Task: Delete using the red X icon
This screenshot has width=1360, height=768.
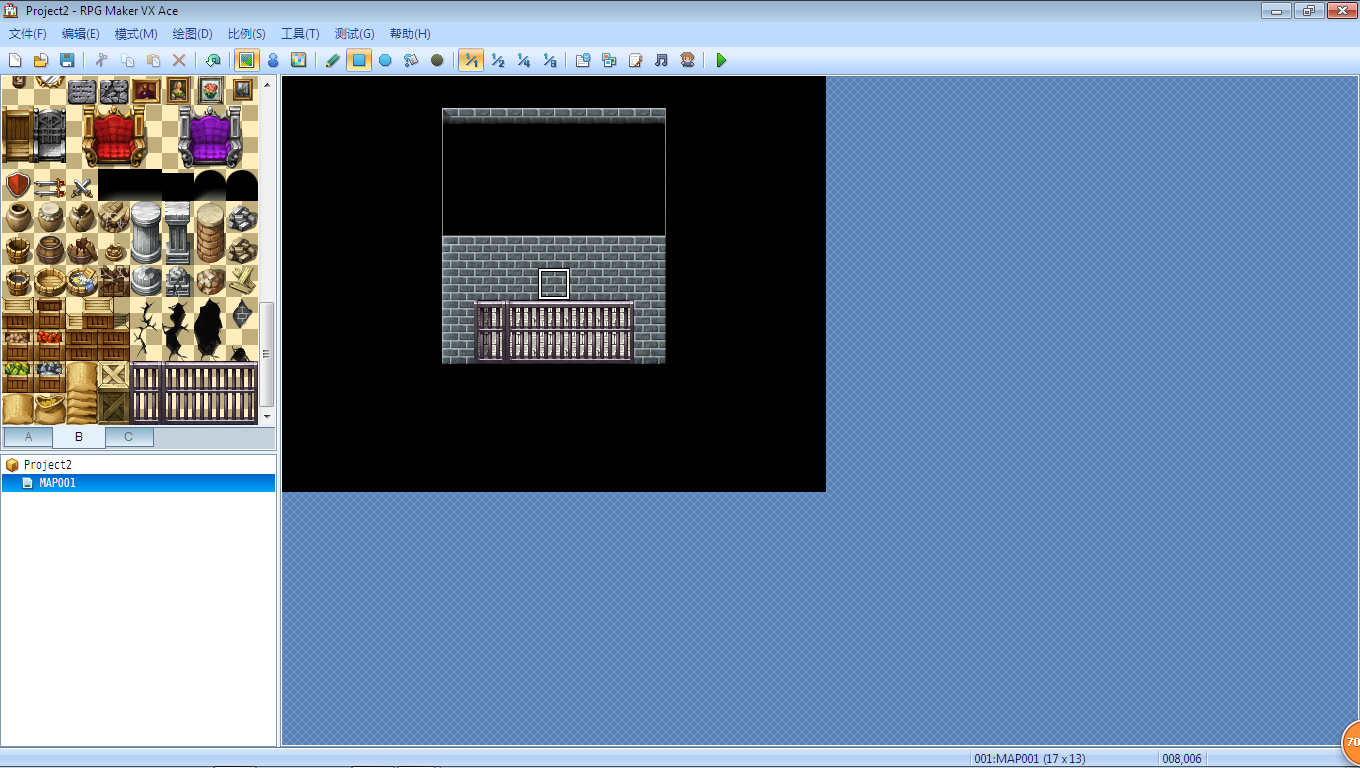Action: 179,60
